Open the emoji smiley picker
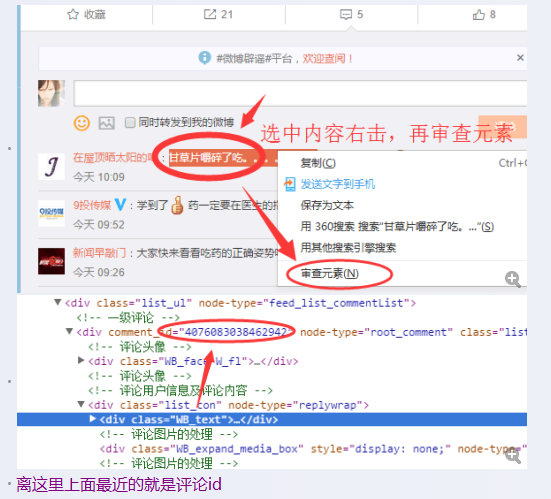The height and width of the screenshot is (499, 551). [x=82, y=123]
